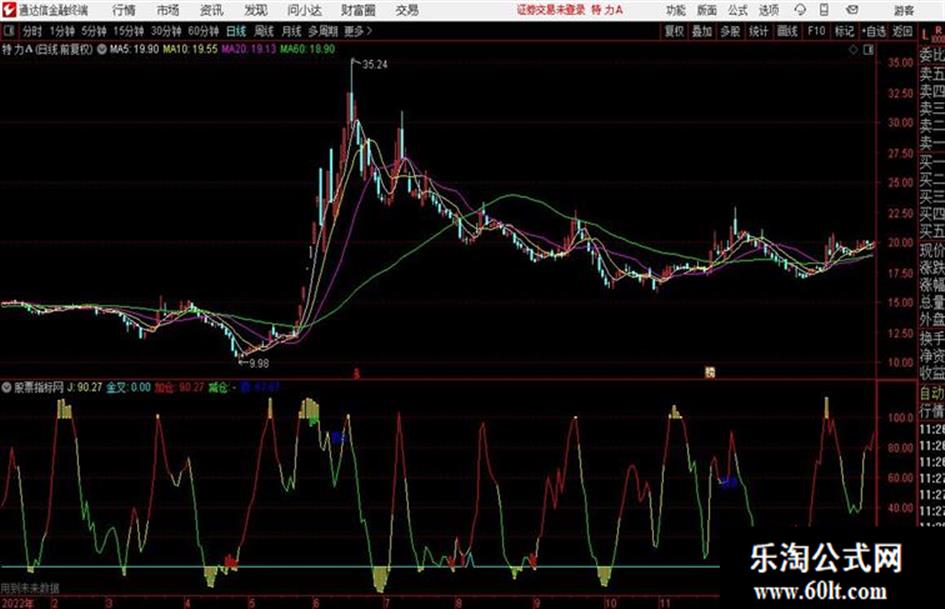The height and width of the screenshot is (609, 945).
Task: Open the mobile phone icon in the top bar
Action: click(x=824, y=10)
